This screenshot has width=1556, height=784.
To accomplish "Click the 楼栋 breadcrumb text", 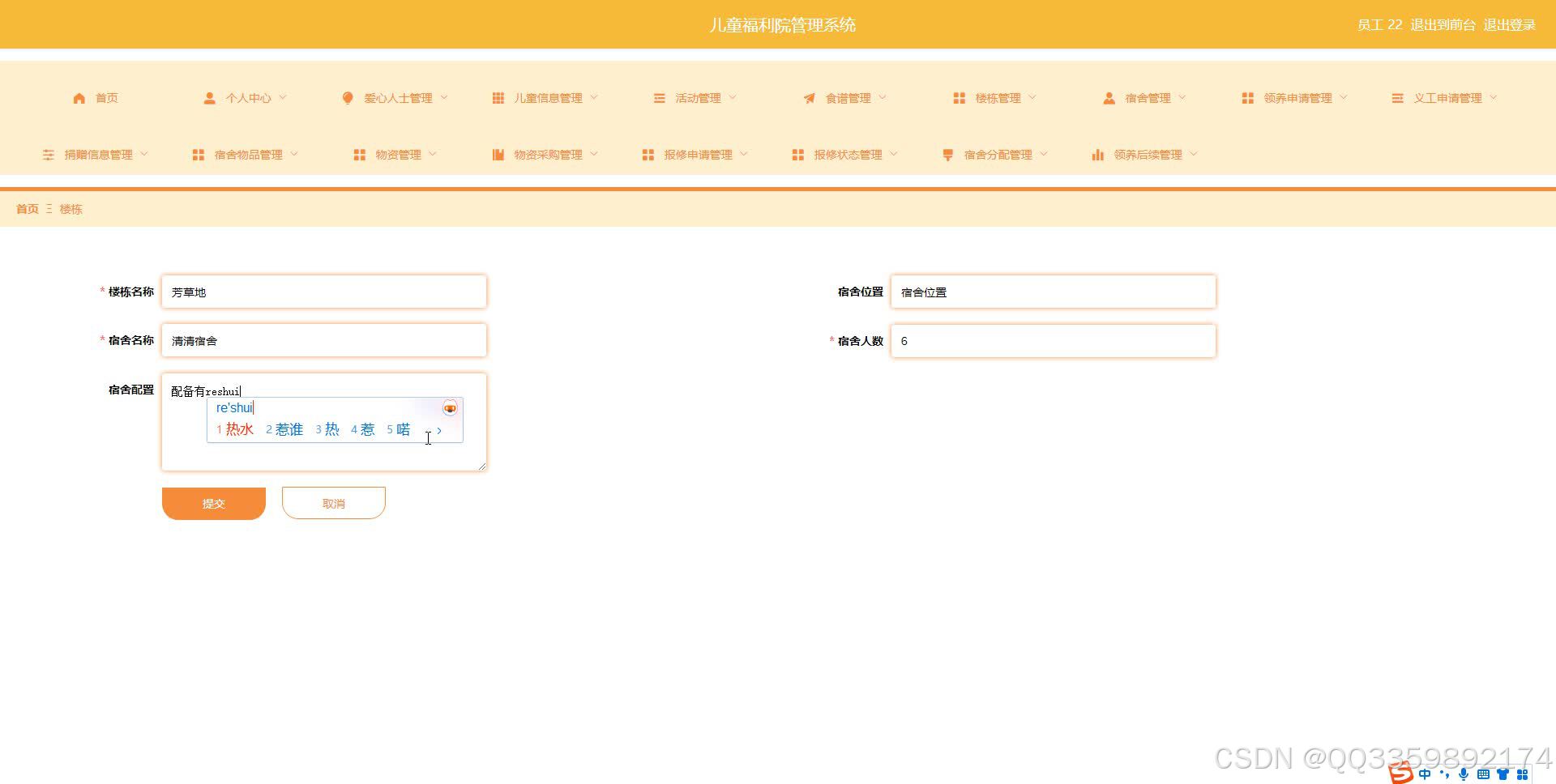I will click(71, 209).
